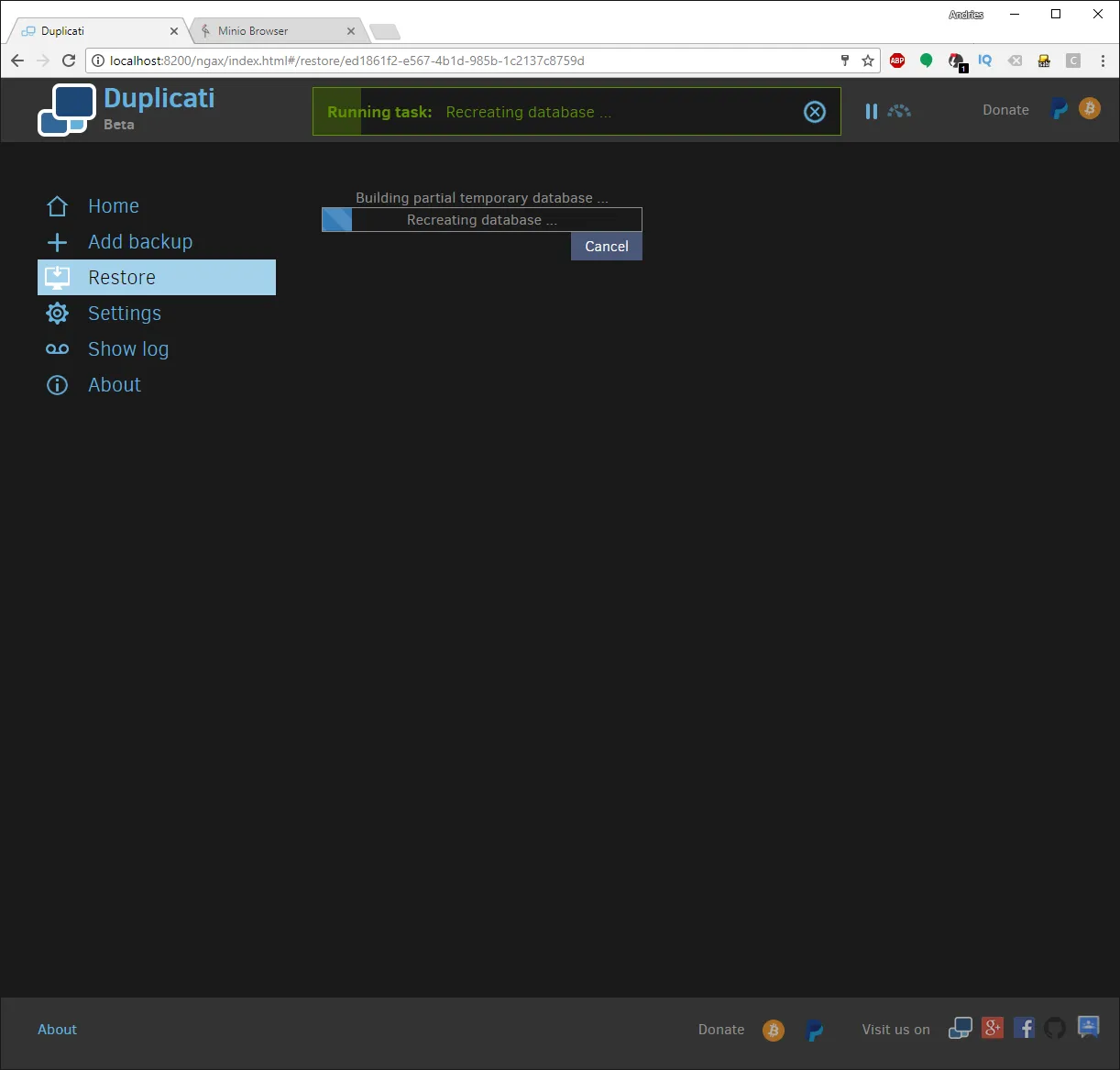The height and width of the screenshot is (1070, 1120).
Task: Click the Home house icon
Action: [x=58, y=206]
